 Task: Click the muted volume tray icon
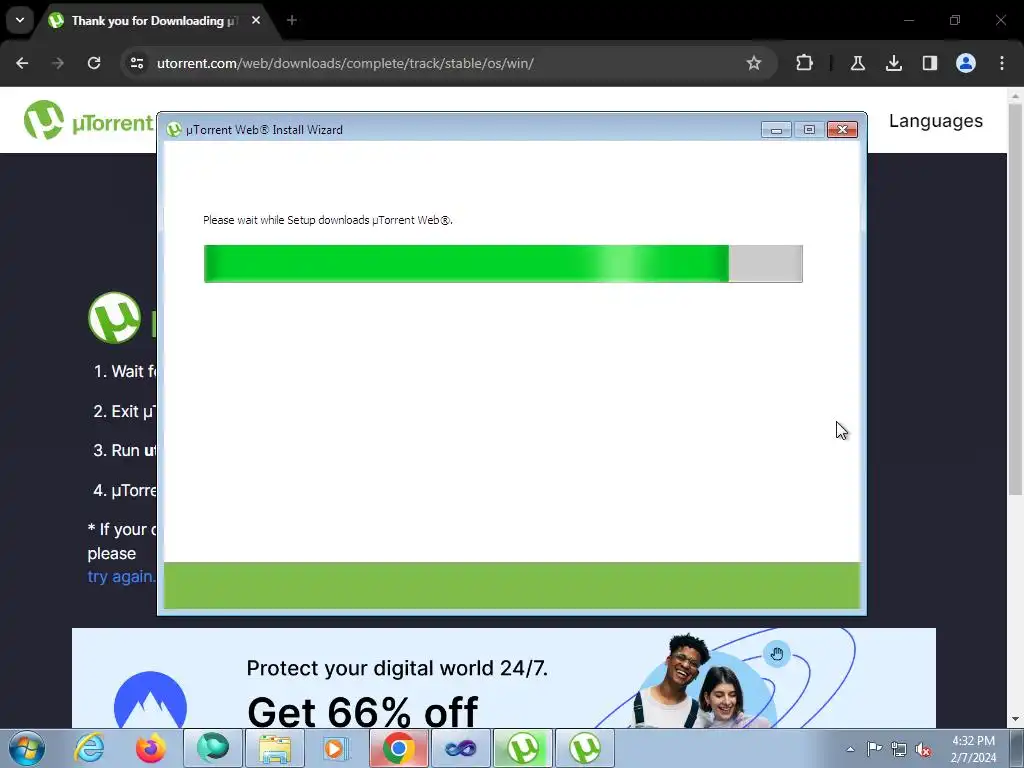coord(923,749)
